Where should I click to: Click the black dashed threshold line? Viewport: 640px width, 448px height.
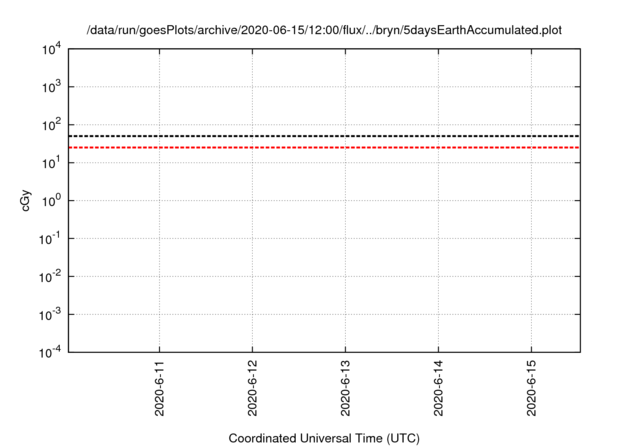click(x=324, y=136)
